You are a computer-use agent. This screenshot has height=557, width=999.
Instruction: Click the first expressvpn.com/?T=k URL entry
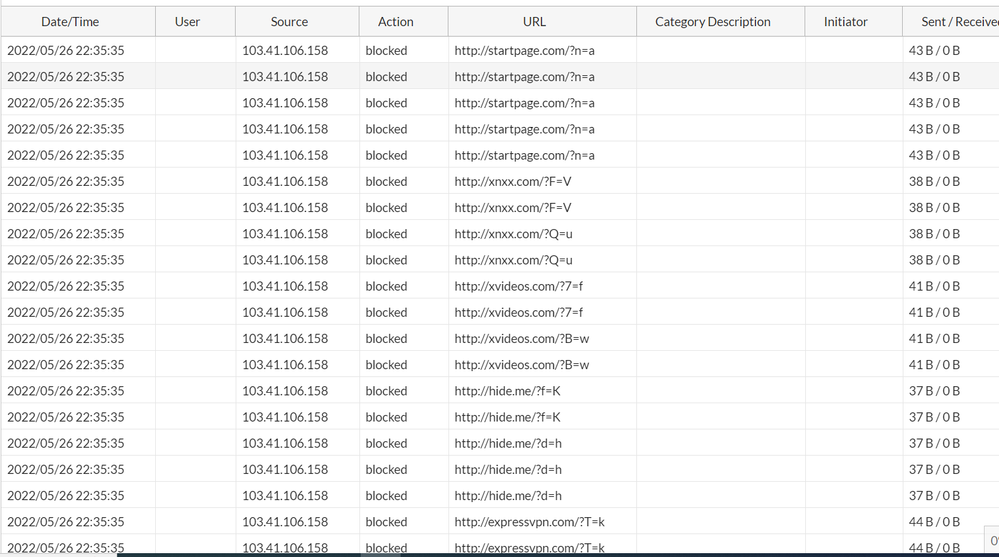click(x=529, y=522)
